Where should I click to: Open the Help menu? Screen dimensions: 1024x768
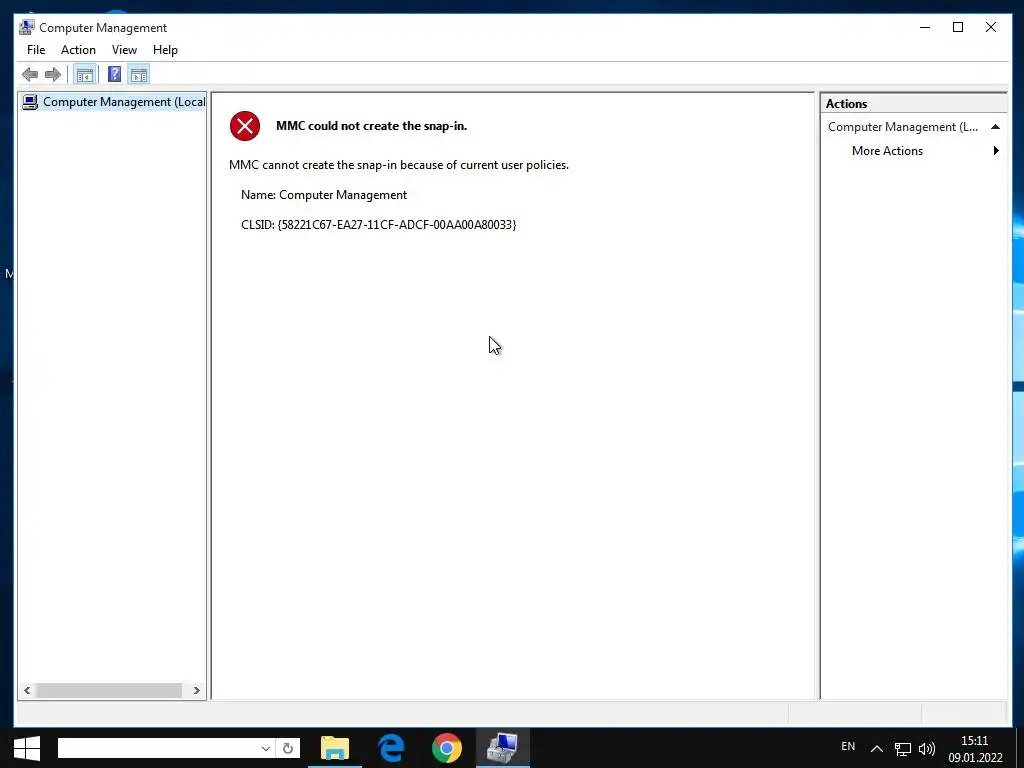coord(165,50)
